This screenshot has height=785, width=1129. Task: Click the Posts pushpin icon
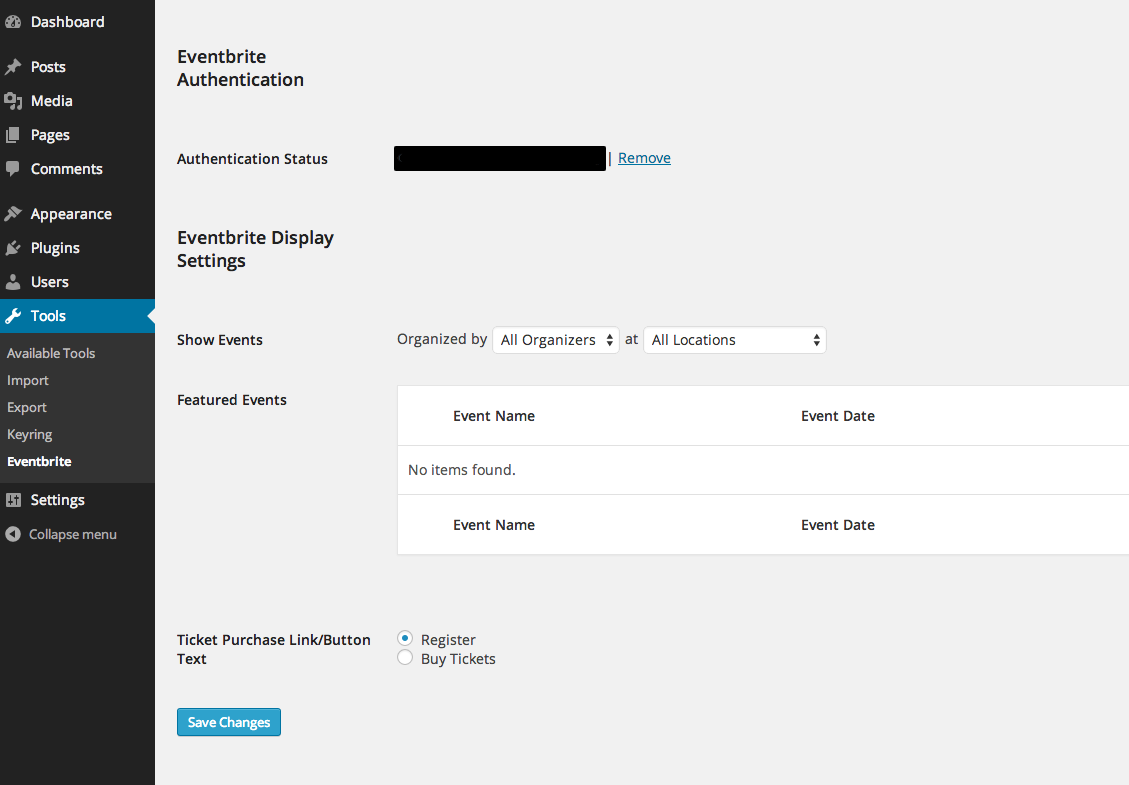pos(13,67)
